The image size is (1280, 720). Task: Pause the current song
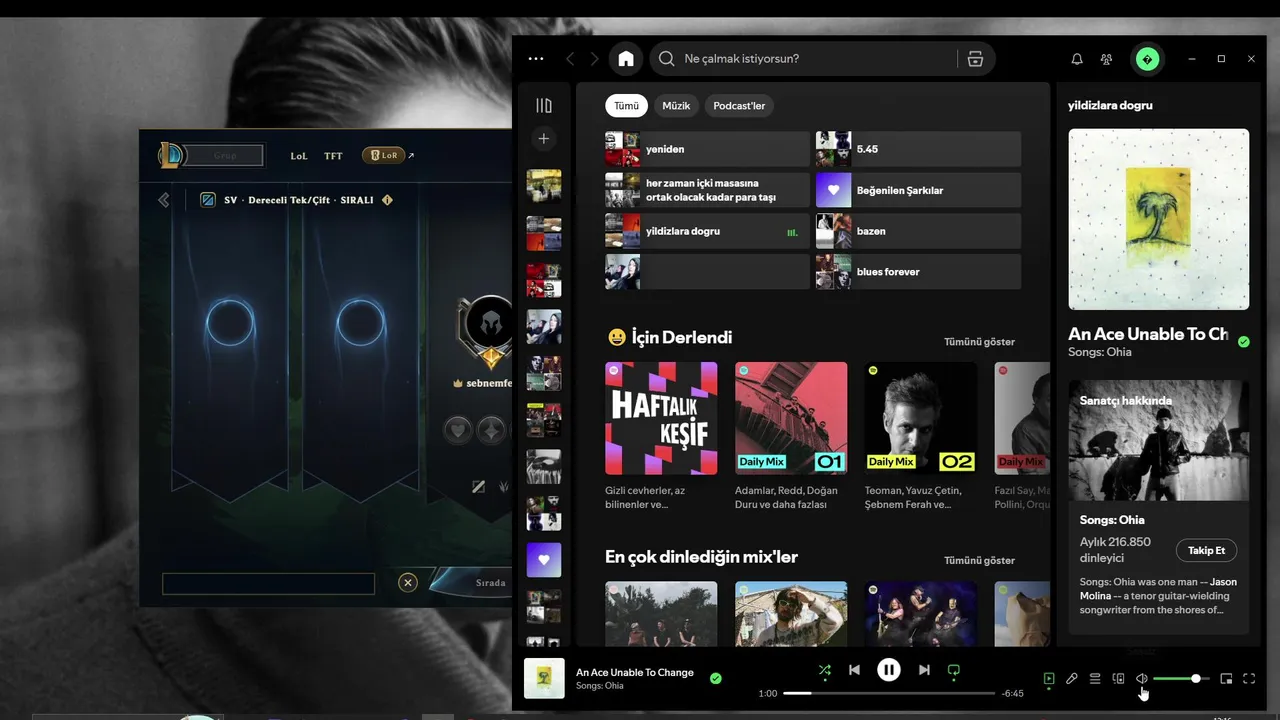(889, 670)
